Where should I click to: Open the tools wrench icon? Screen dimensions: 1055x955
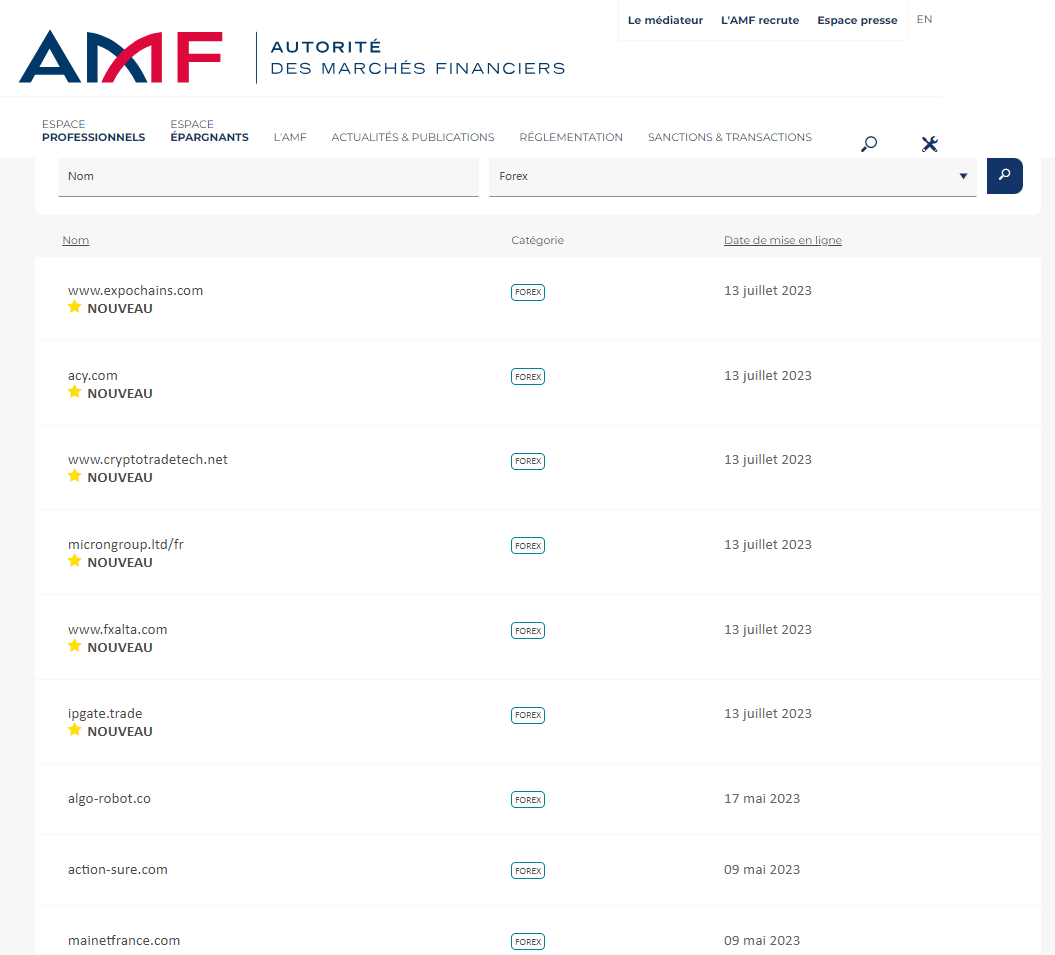point(929,144)
